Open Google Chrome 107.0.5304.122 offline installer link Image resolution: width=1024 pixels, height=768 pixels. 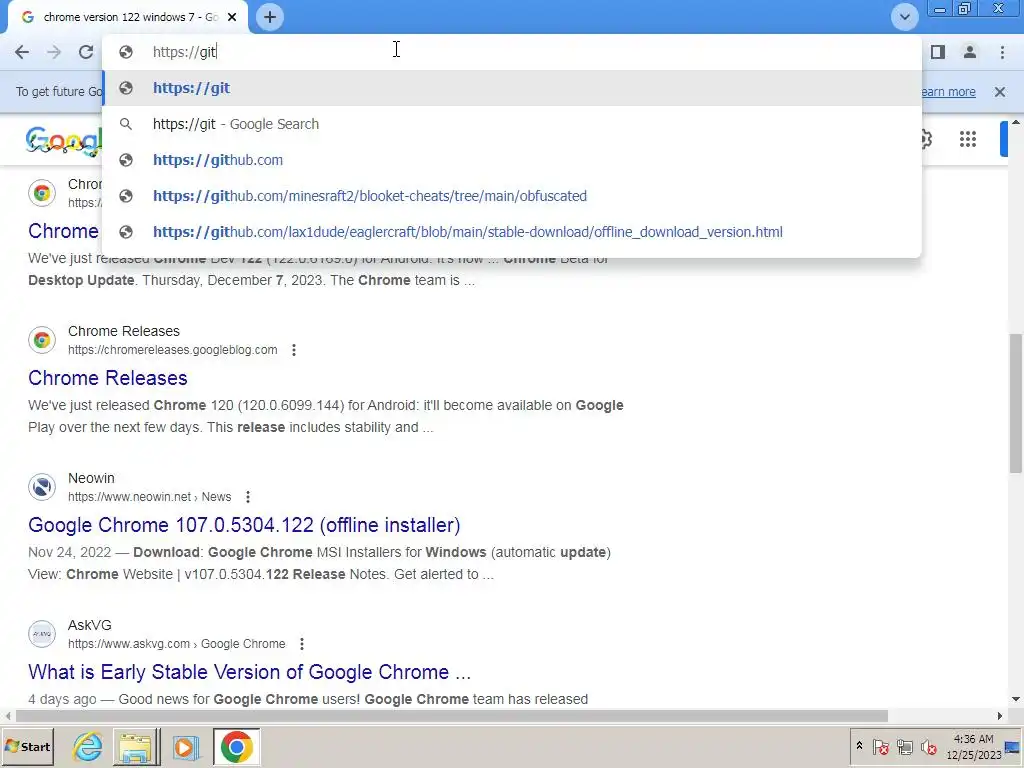244,525
